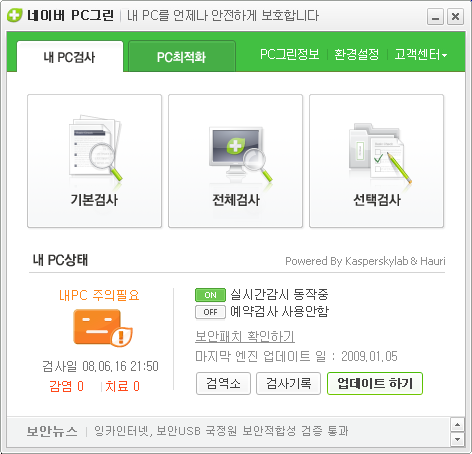This screenshot has height=454, width=472.
Task: Click the 검사일 08.06.16 21:50 text
Action: pos(100,366)
